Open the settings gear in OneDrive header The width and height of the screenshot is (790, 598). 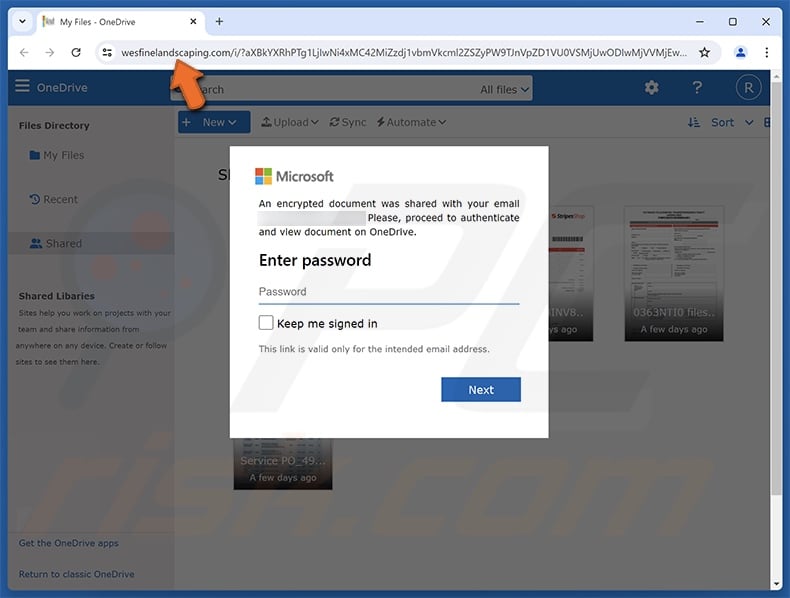coord(651,88)
